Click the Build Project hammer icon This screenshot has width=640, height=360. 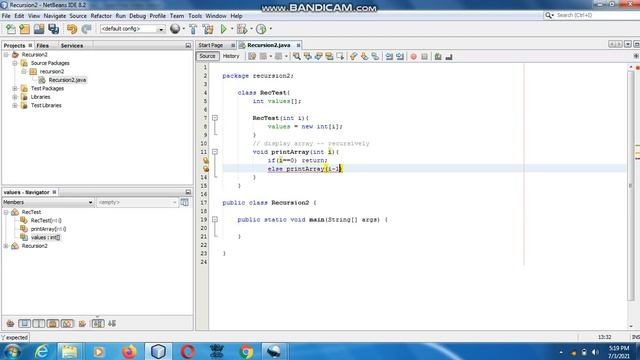pyautogui.click(x=193, y=29)
